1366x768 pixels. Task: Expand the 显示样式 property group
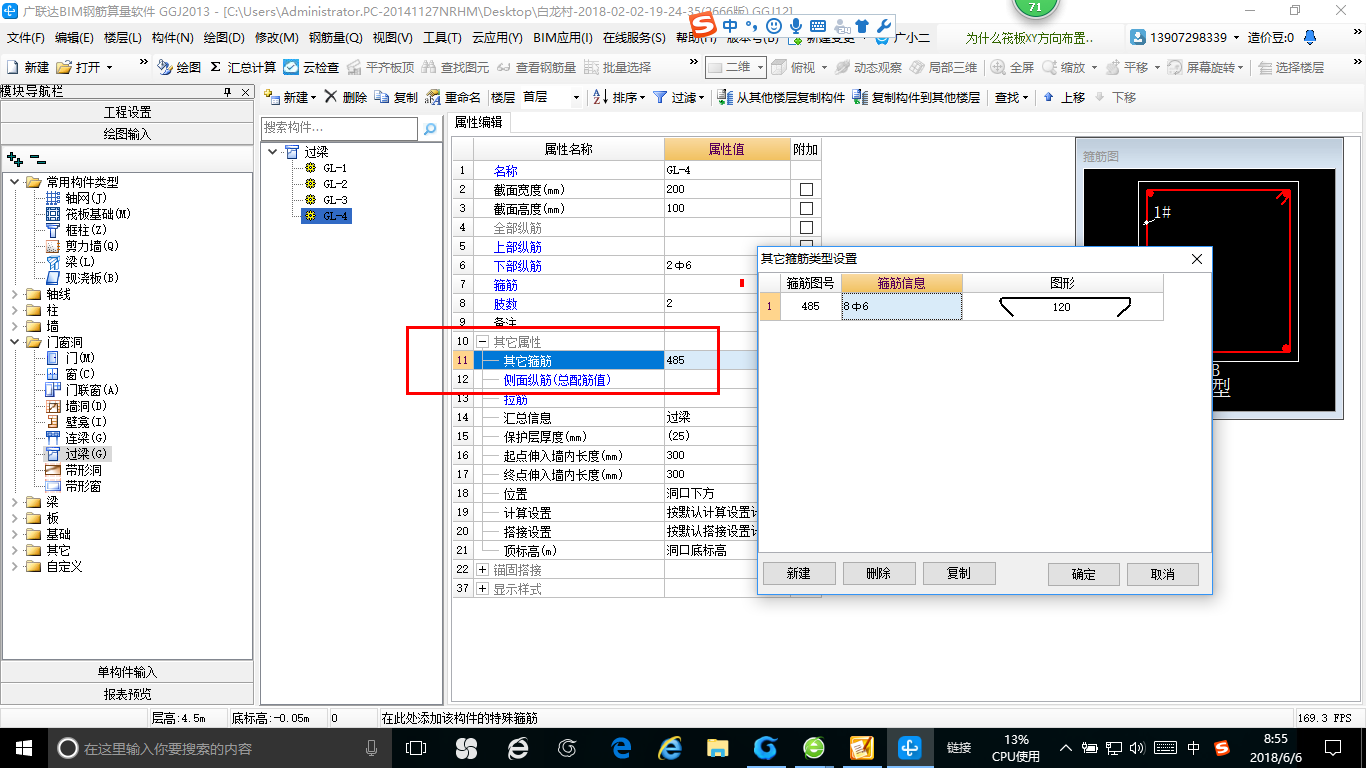(483, 589)
